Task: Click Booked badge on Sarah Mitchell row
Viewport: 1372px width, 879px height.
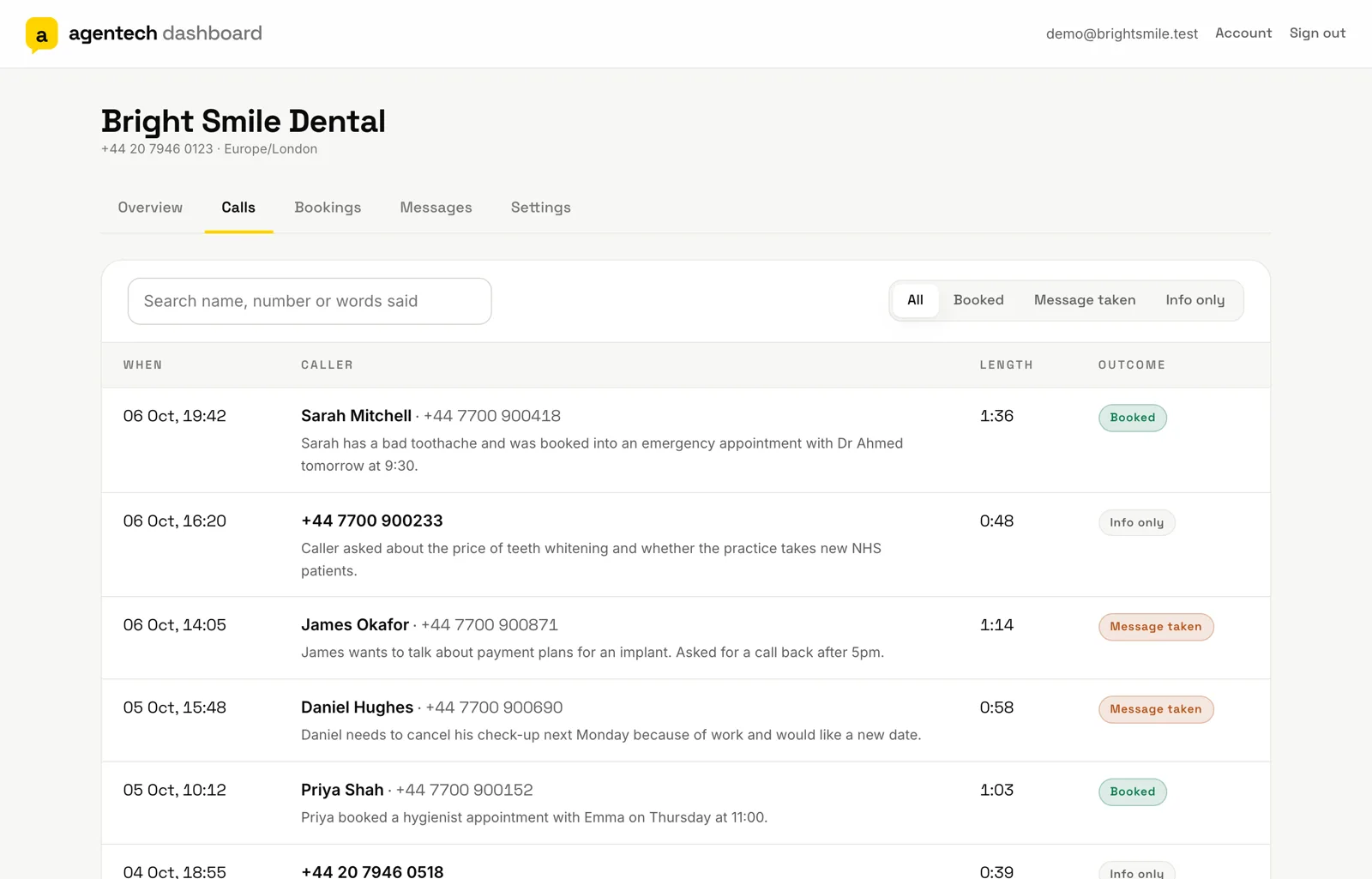Action: 1133,418
